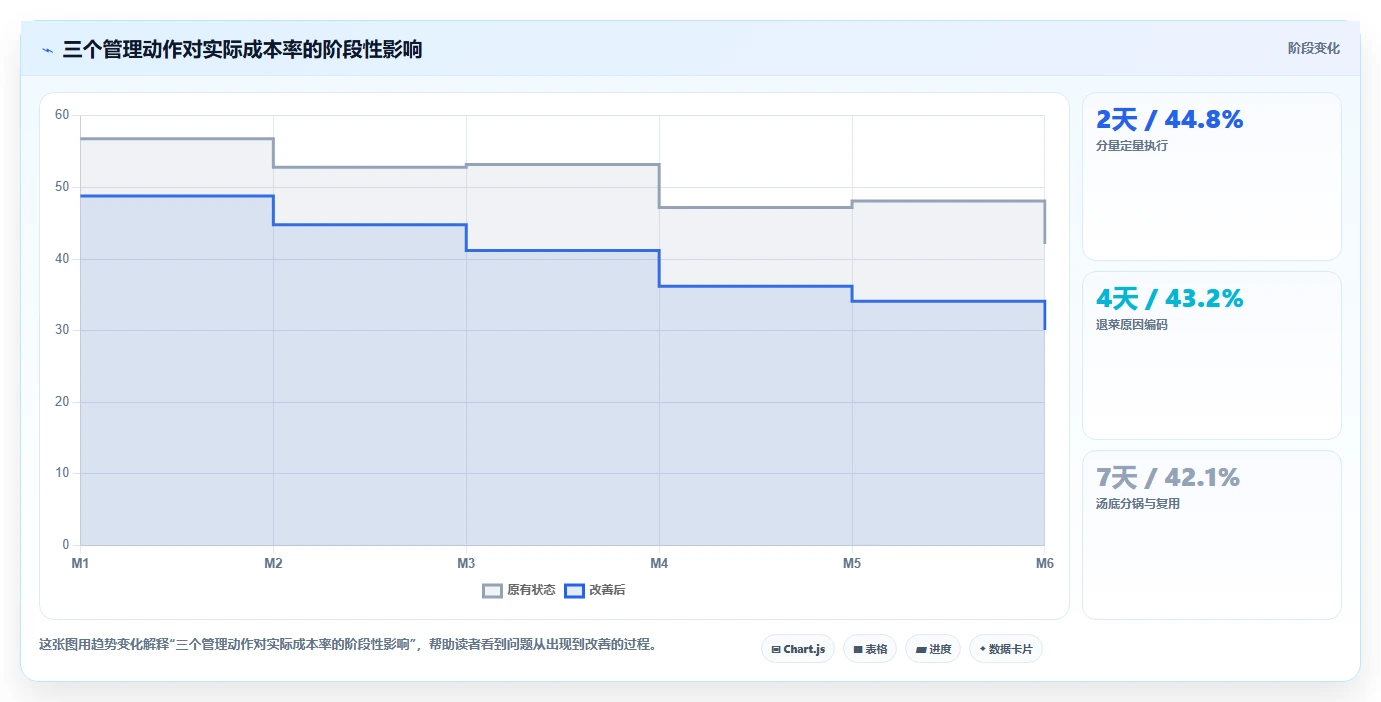Click the 30 y-axis tick label

(x=62, y=330)
